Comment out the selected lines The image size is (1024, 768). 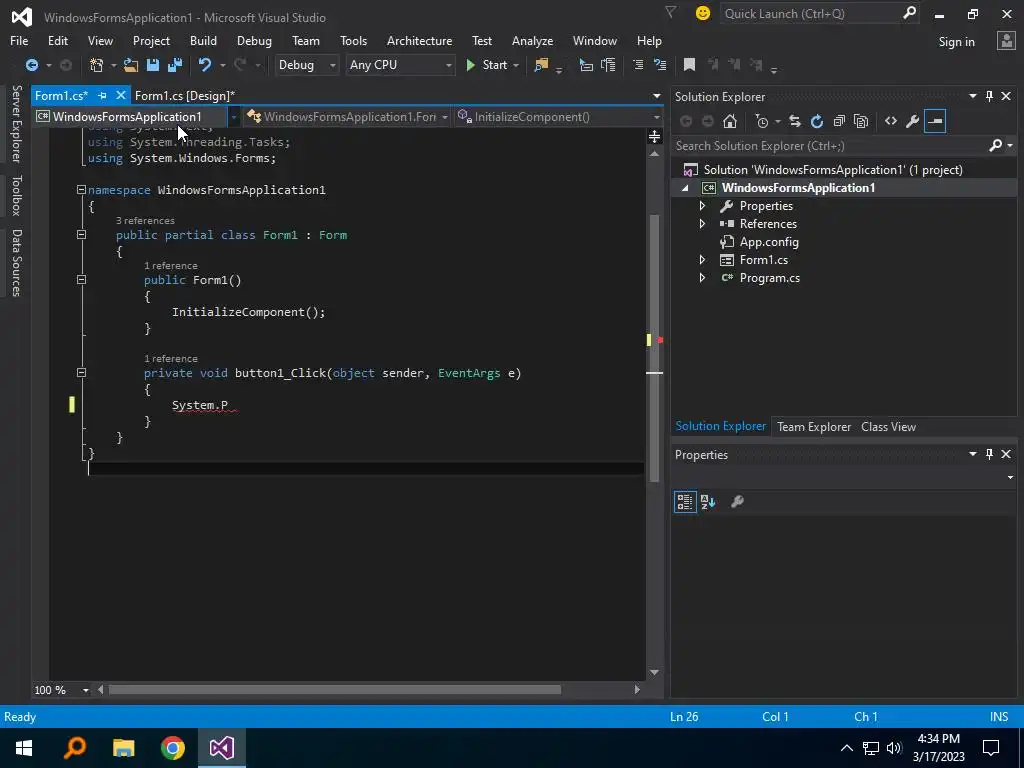point(638,65)
